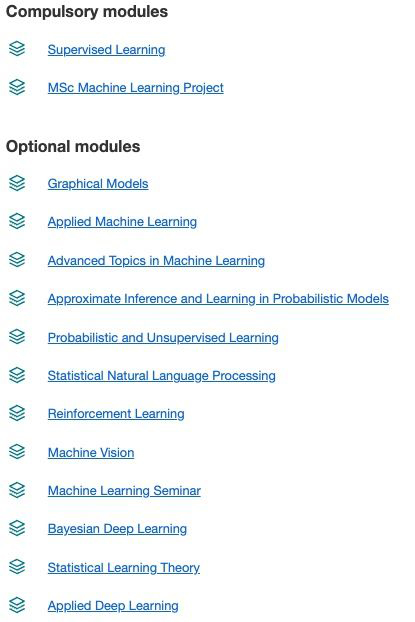This screenshot has height=622, width=415.
Task: Open the Applied Deep Learning module
Action: pos(113,606)
